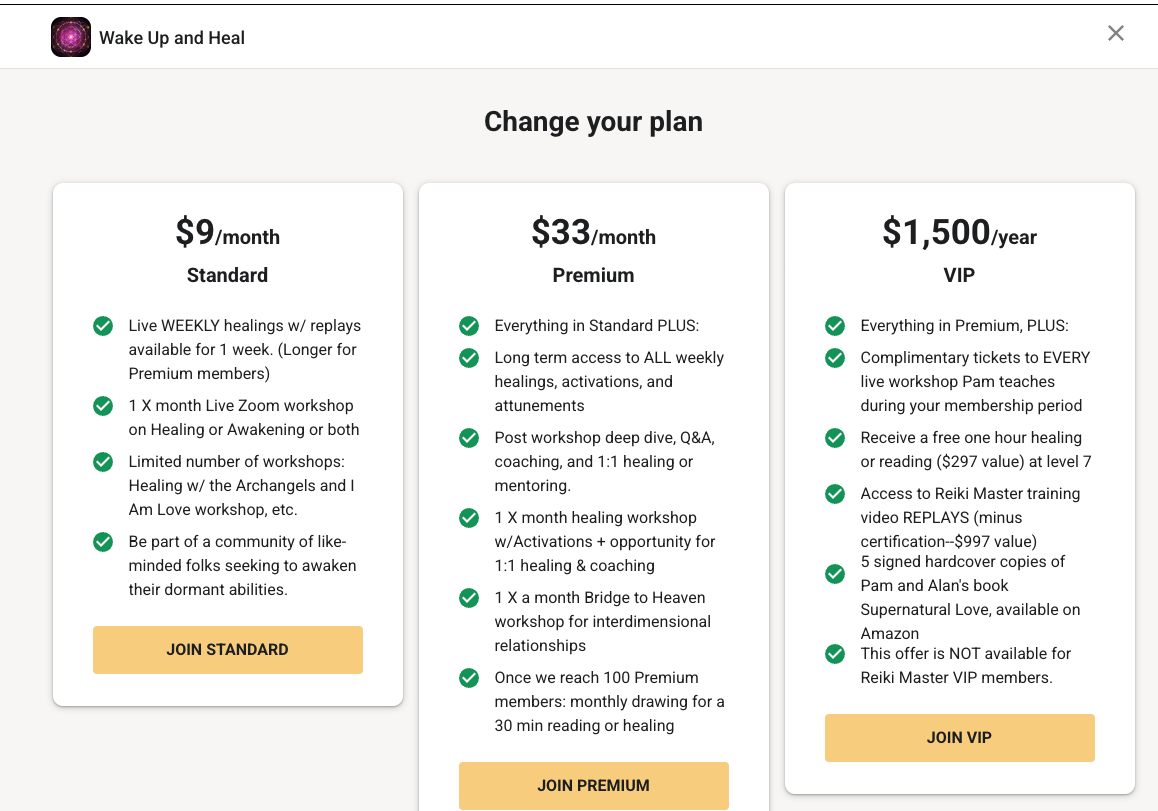Click the JOIN STANDARD button
This screenshot has height=811, width=1158.
coord(227,649)
